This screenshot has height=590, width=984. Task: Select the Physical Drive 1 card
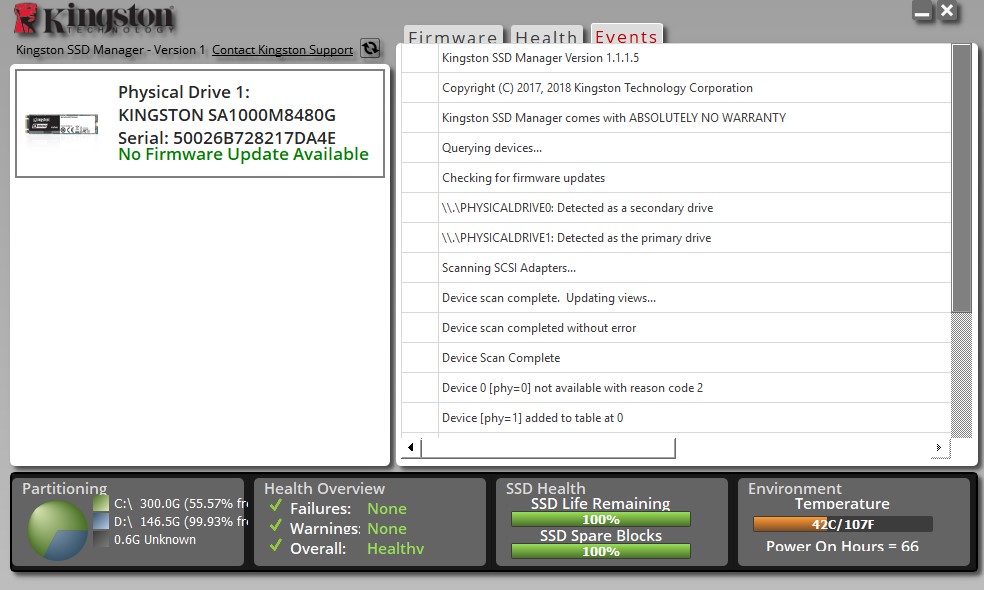200,123
